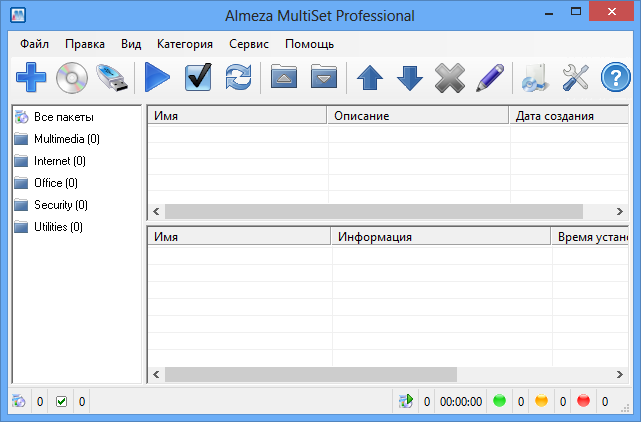
Task: Click the check mark toolbar icon
Action: [198, 77]
